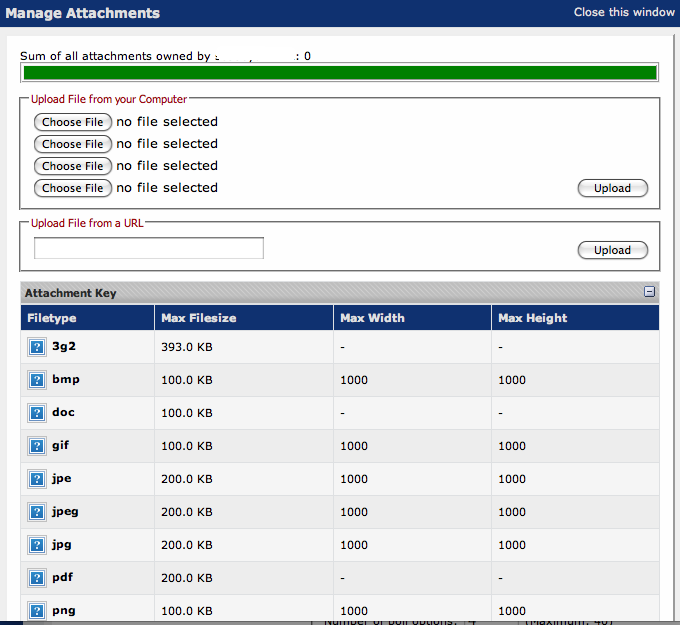Click the Upload File from a URL legend
The height and width of the screenshot is (625, 680).
[87, 223]
